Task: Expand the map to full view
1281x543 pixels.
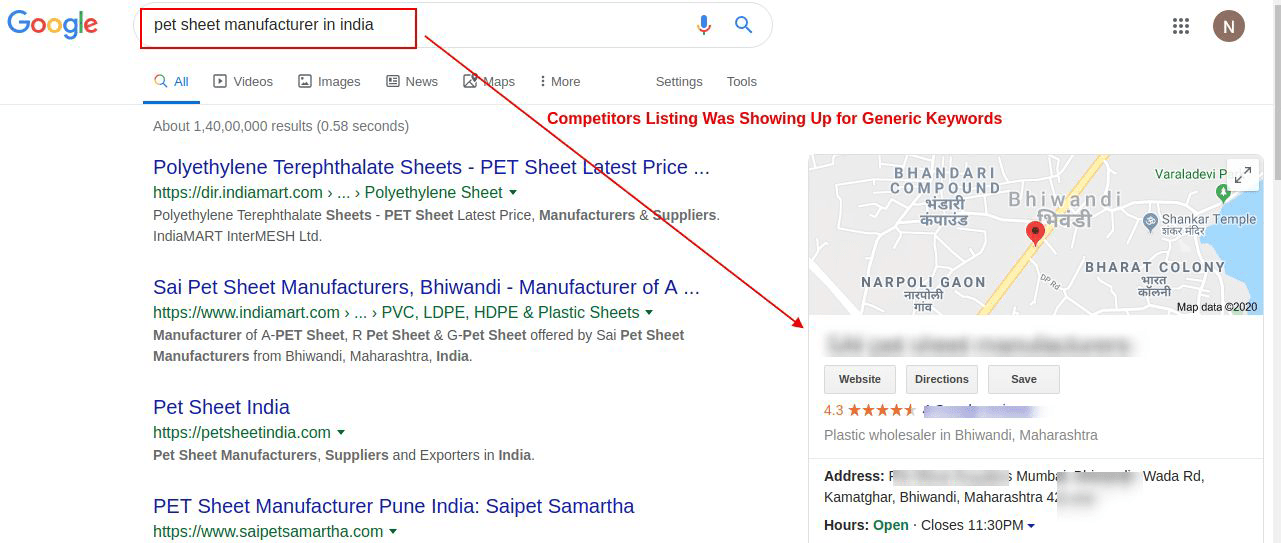Action: click(1243, 175)
